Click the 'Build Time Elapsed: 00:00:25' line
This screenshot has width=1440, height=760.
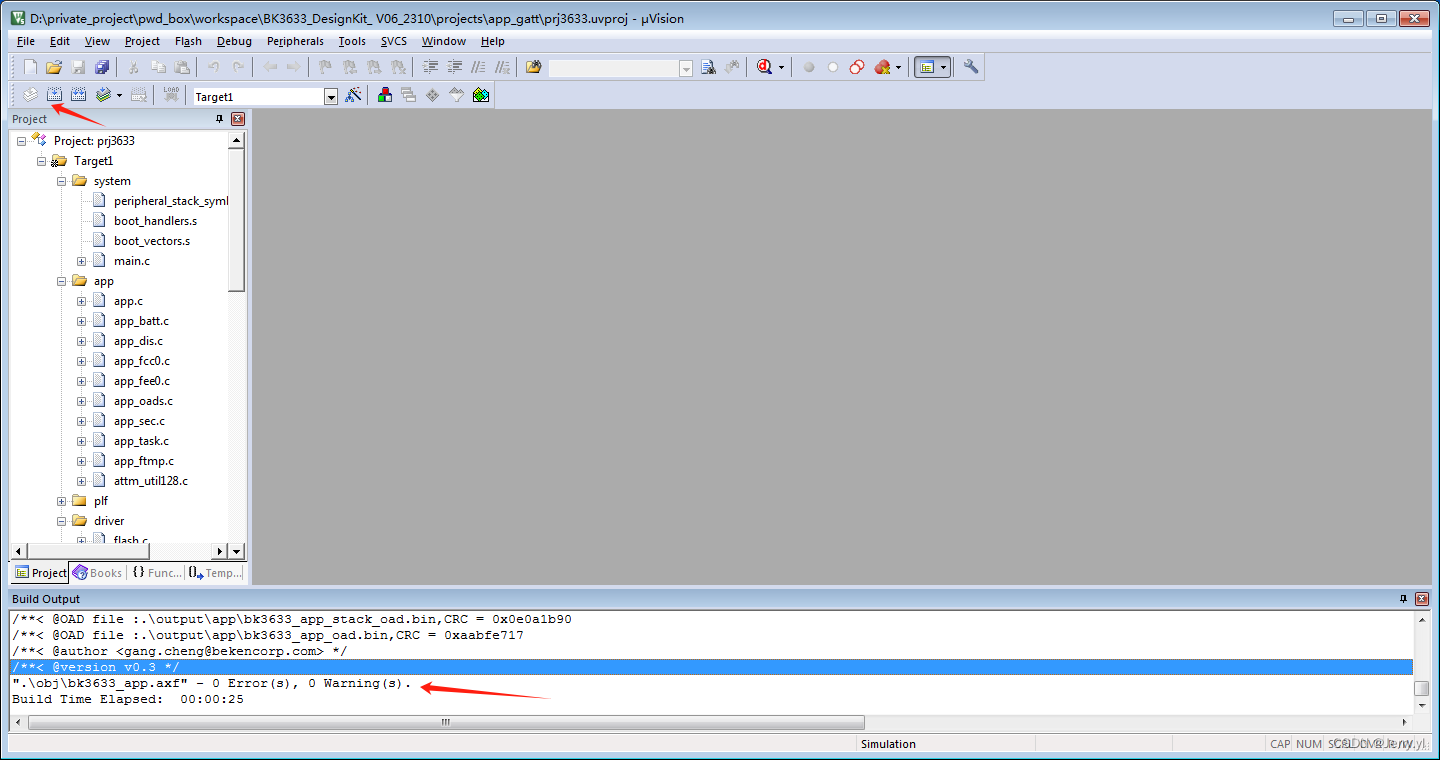[128, 699]
